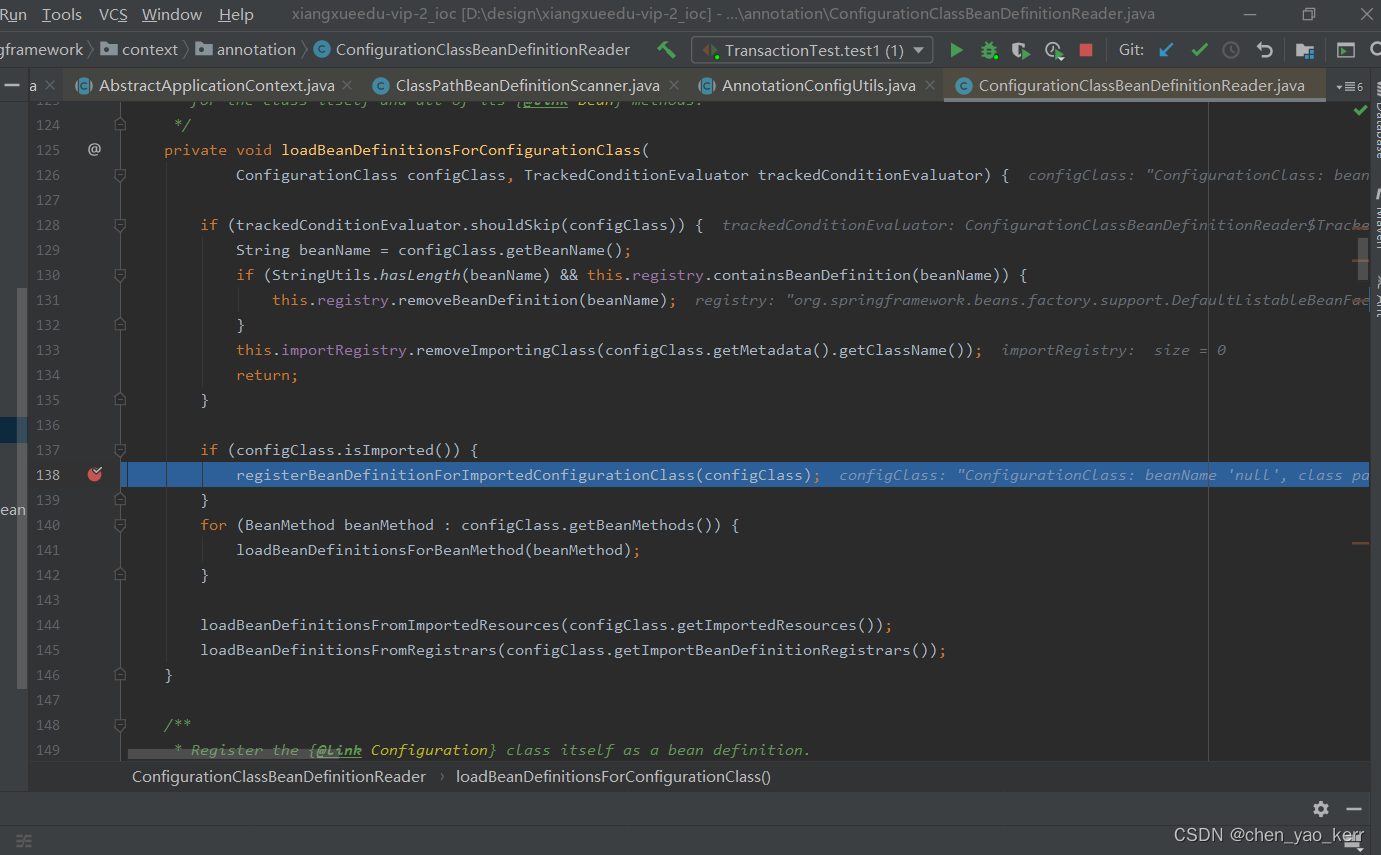The height and width of the screenshot is (855, 1381).
Task: Collapse the comment block at line 124
Action: pos(120,124)
